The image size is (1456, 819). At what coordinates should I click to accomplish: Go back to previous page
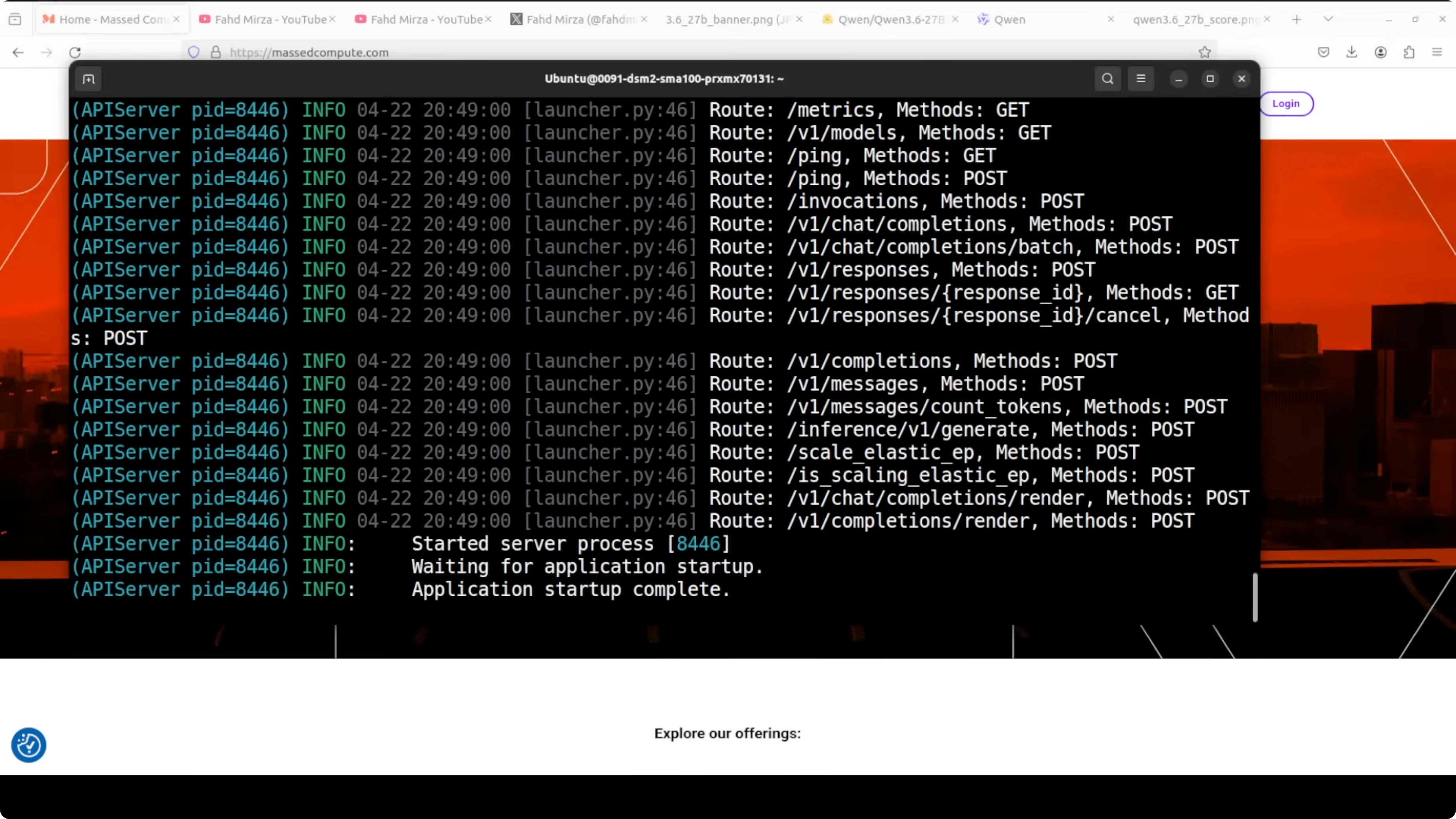pos(18,52)
